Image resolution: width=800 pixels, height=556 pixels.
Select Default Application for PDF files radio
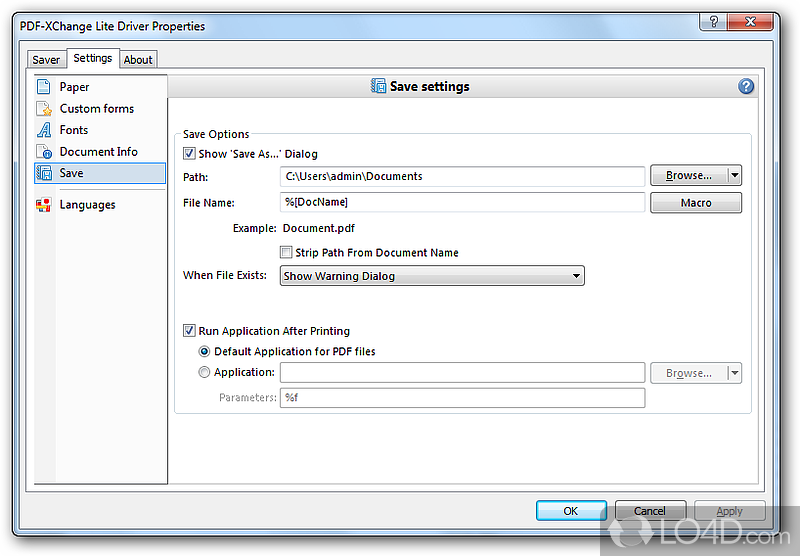pyautogui.click(x=204, y=351)
